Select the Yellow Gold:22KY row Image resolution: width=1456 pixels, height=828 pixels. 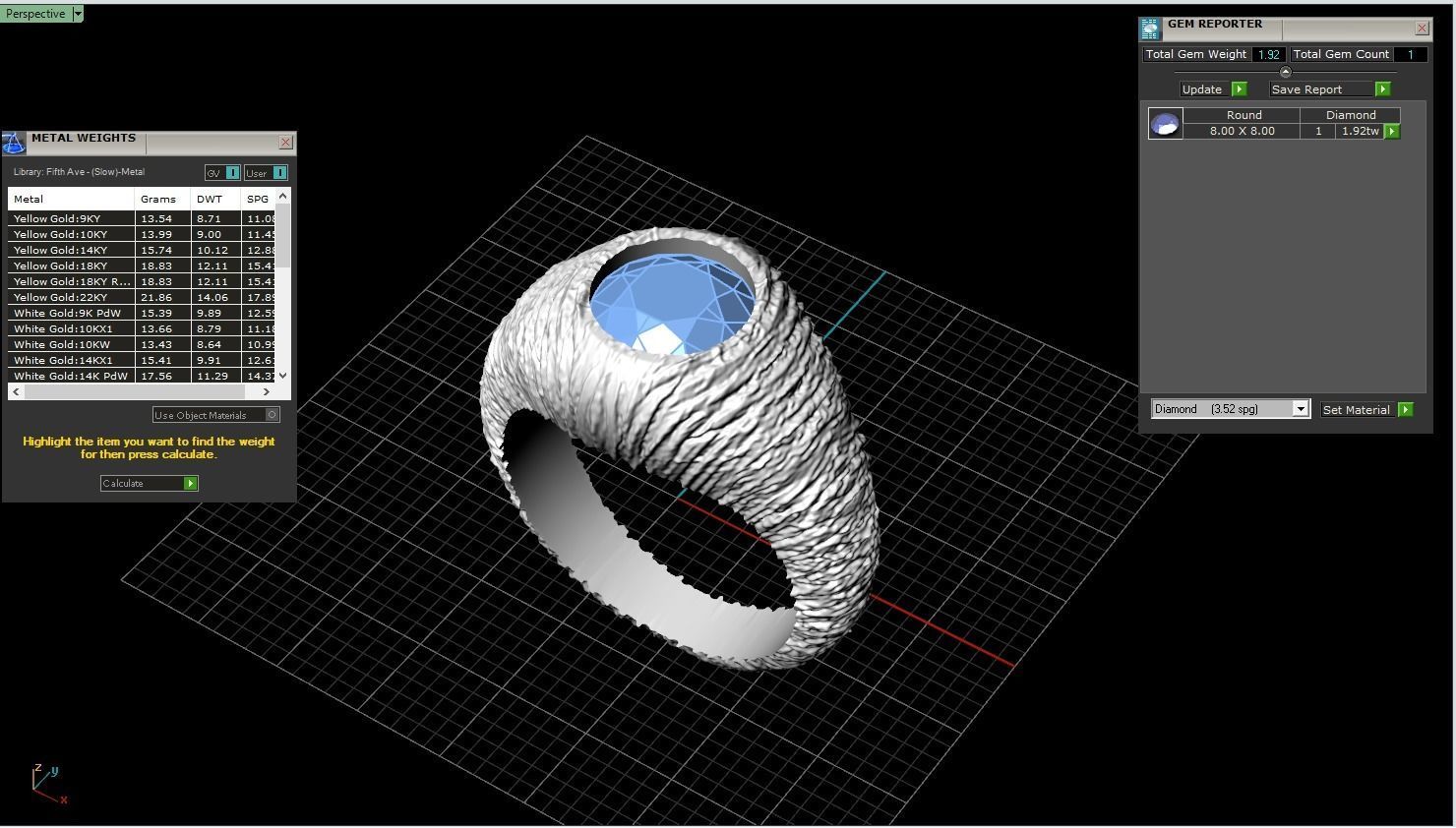tap(142, 297)
